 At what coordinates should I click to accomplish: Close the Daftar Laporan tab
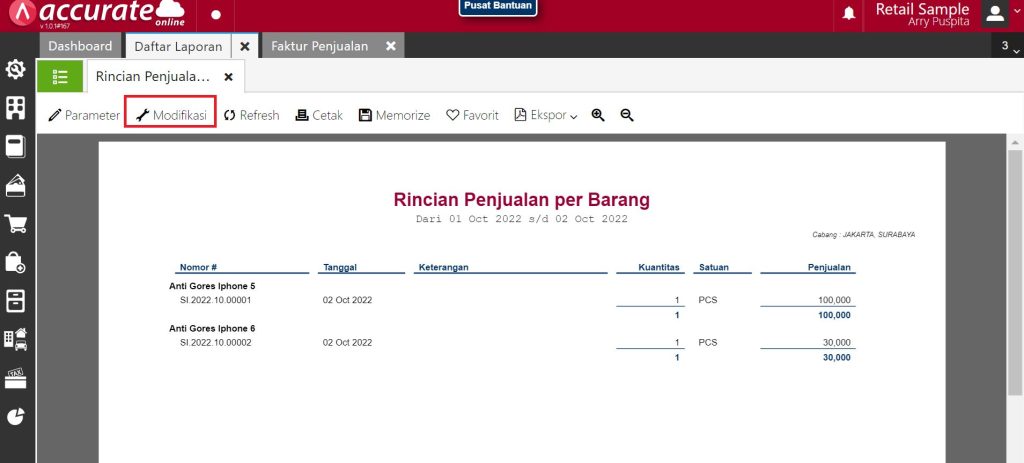click(245, 46)
